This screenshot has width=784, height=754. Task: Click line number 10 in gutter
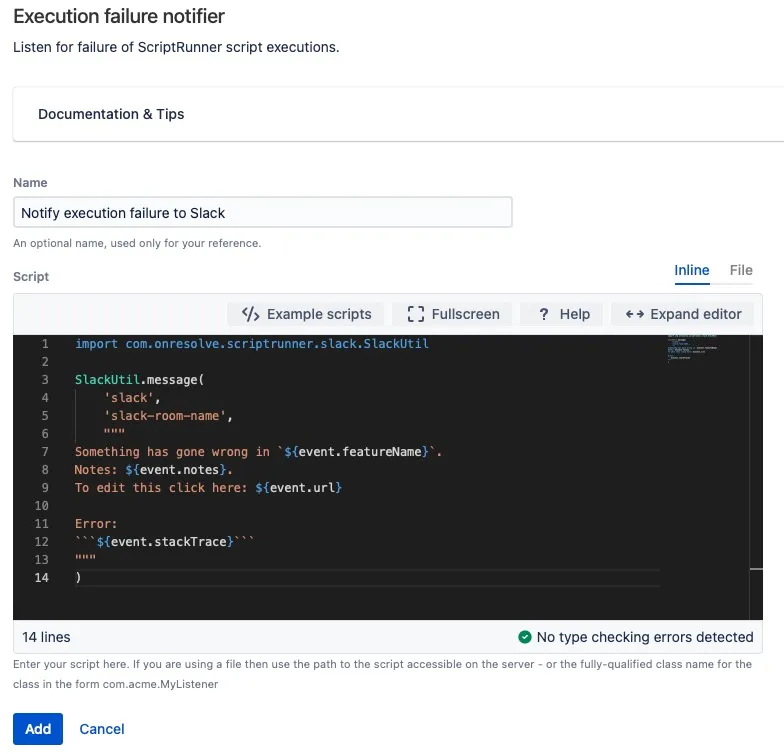[x=42, y=506]
